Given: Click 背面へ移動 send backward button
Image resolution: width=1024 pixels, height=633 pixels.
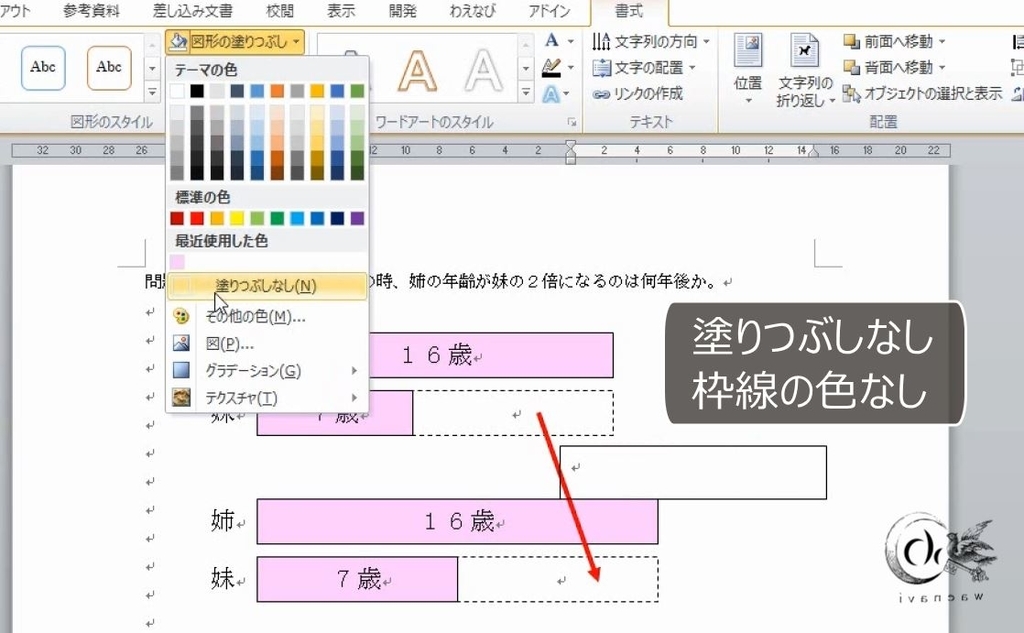Looking at the screenshot, I should pos(894,67).
